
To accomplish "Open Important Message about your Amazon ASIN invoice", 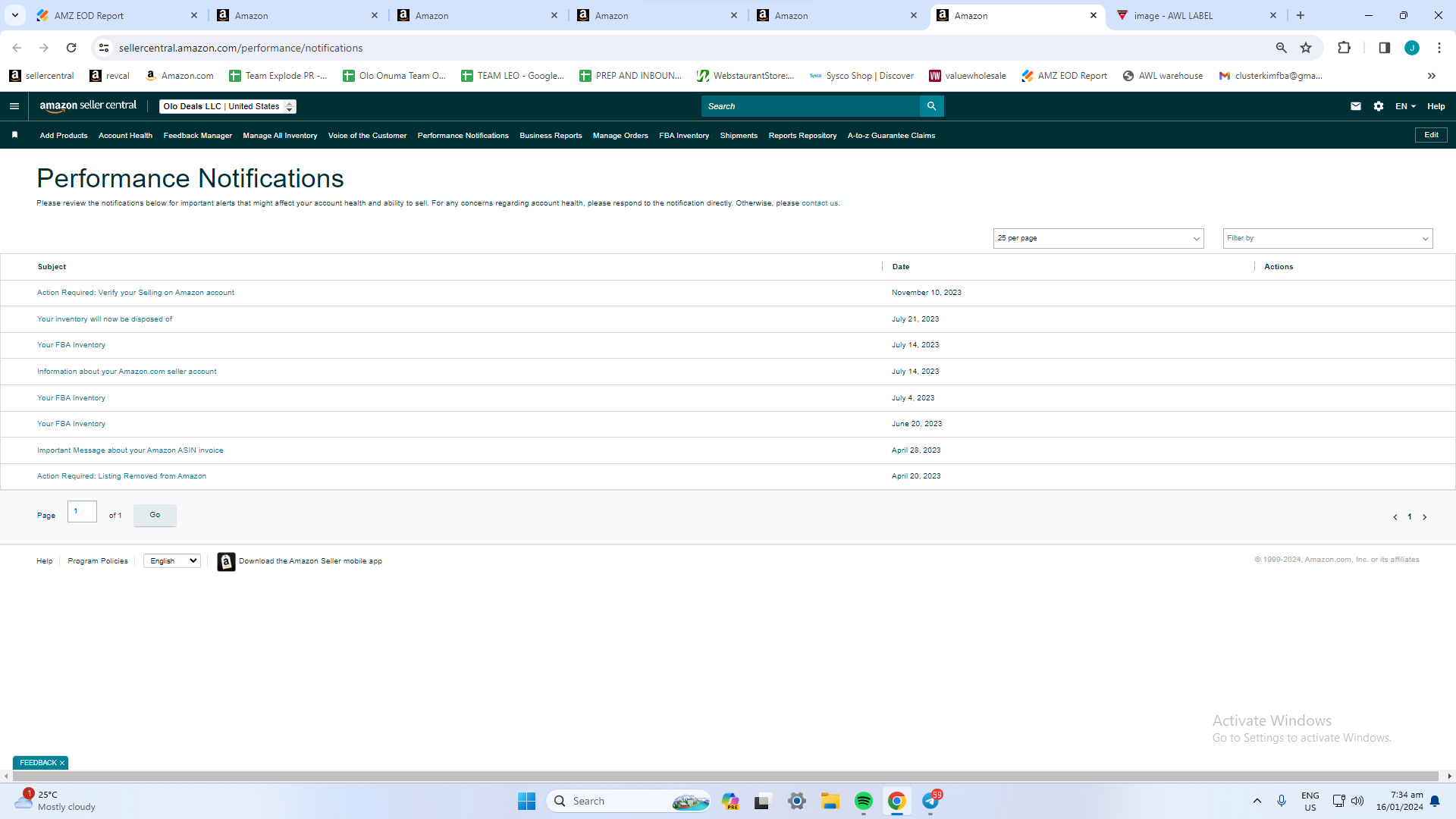I will [130, 450].
